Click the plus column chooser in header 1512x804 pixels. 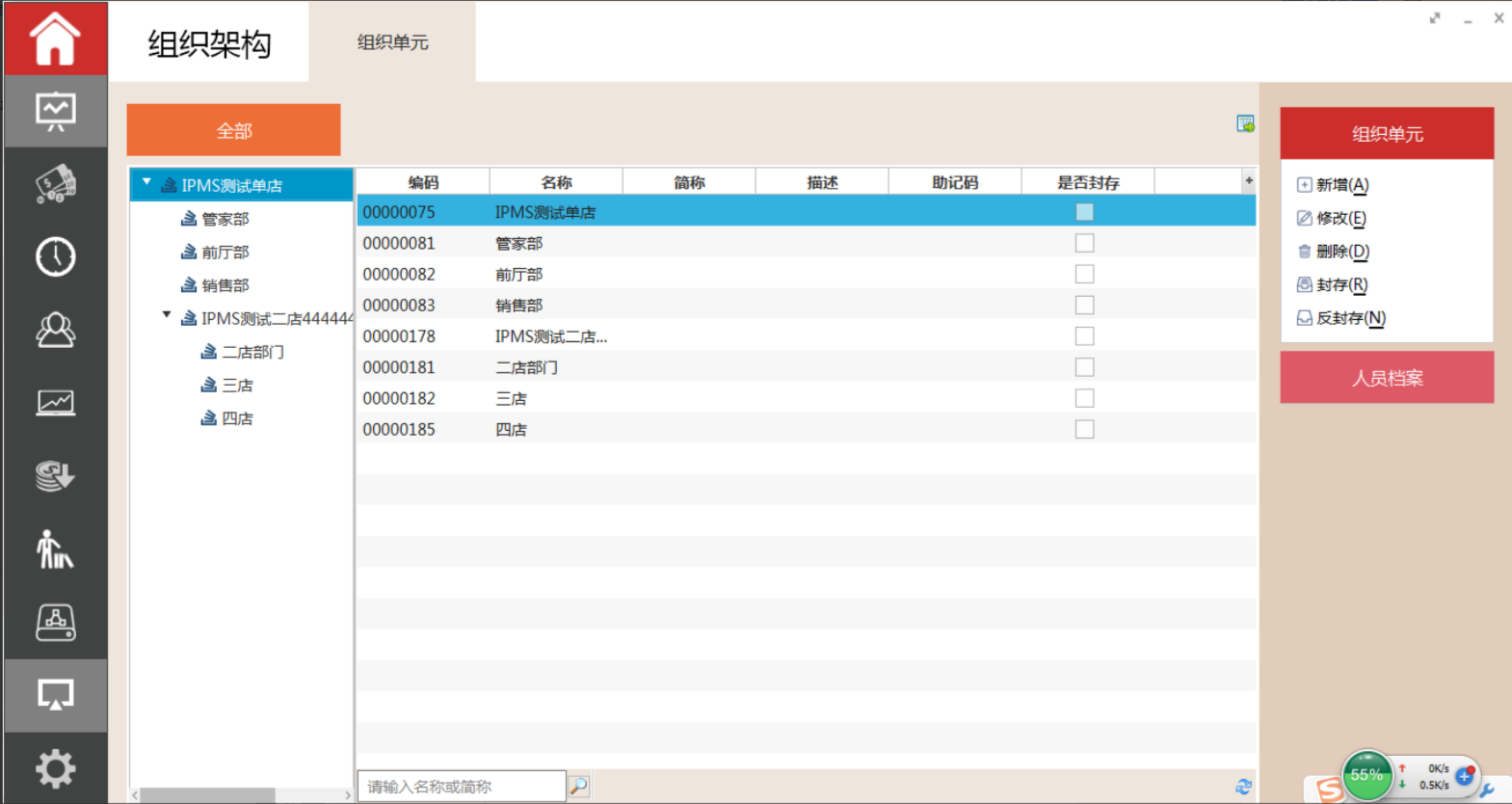point(1249,181)
